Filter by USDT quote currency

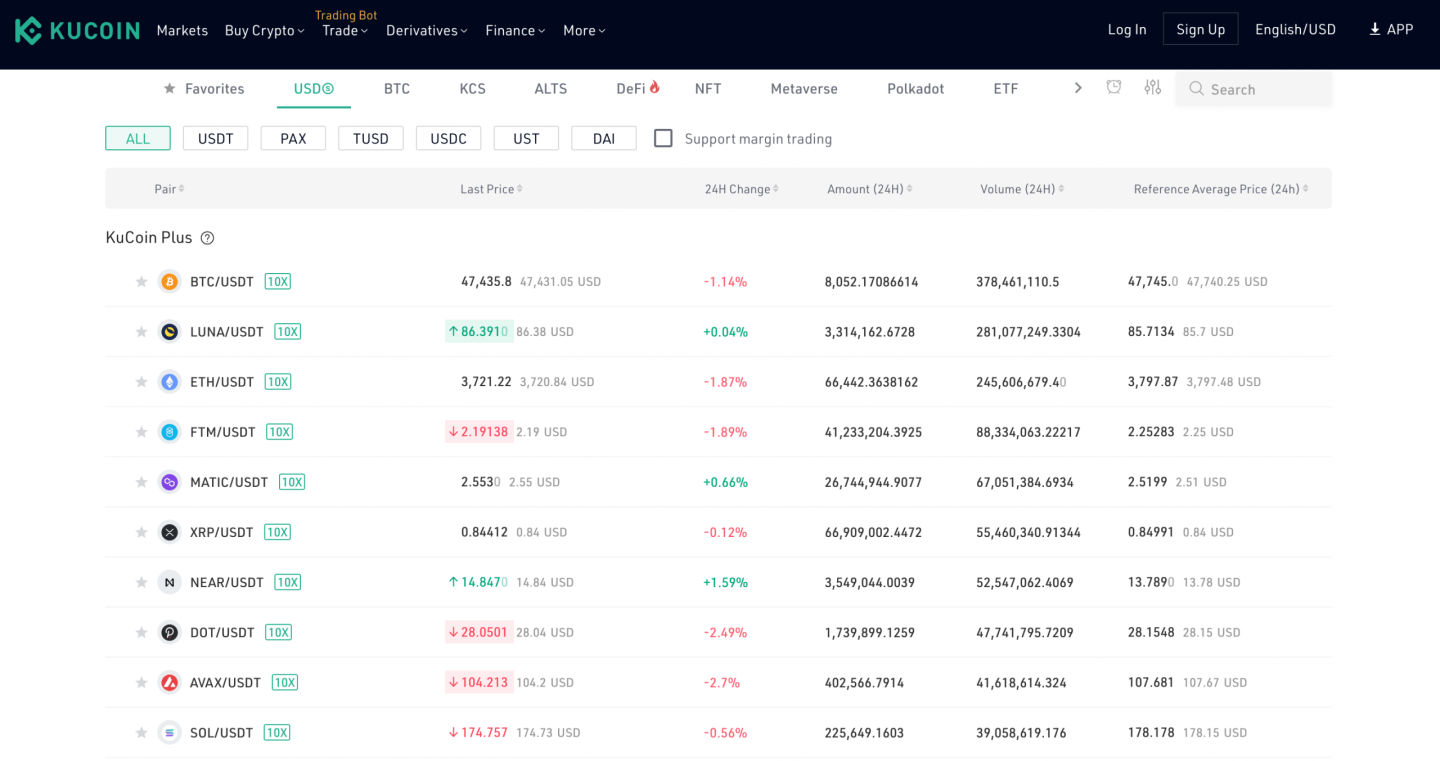[x=215, y=138]
